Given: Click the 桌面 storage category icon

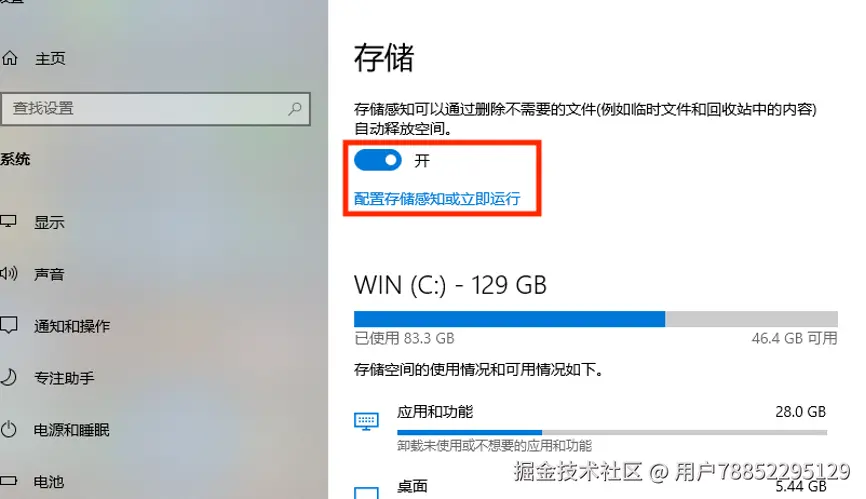Looking at the screenshot, I should 366,492.
